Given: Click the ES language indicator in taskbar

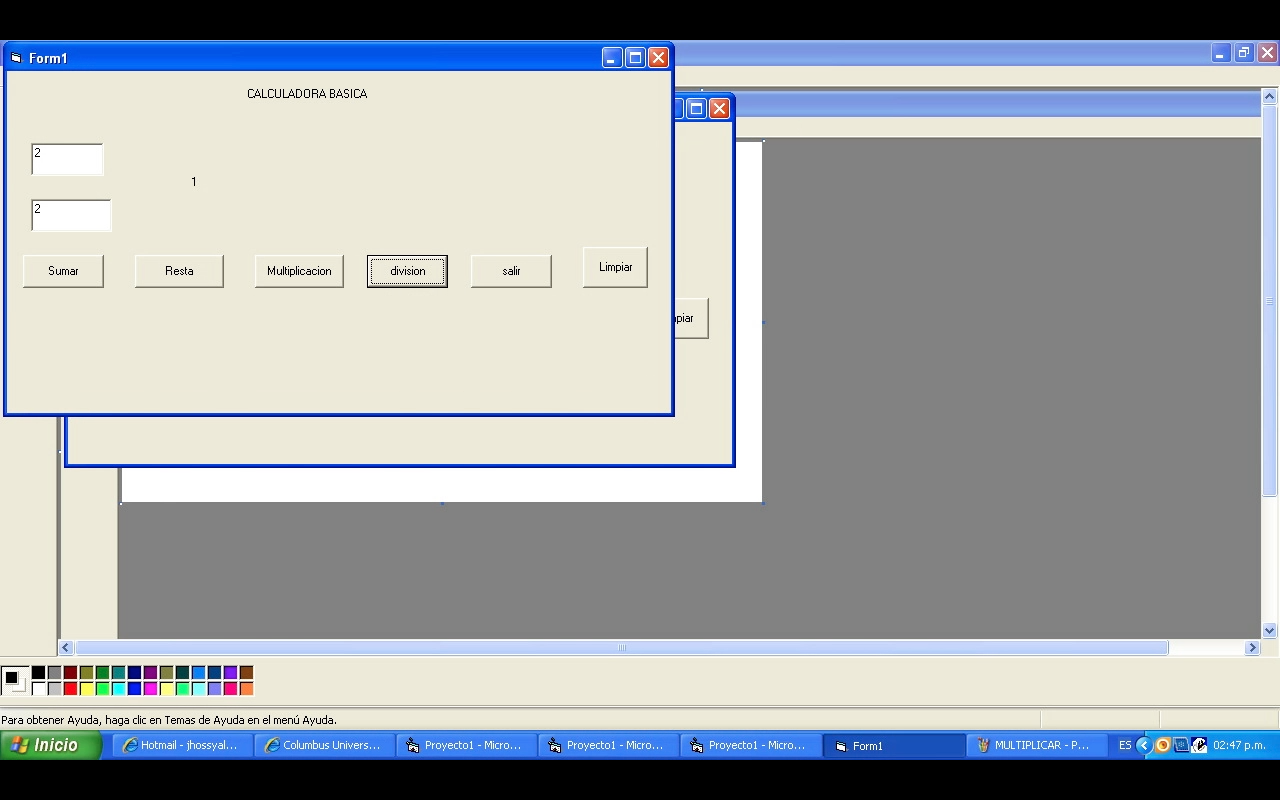Looking at the screenshot, I should point(1125,745).
